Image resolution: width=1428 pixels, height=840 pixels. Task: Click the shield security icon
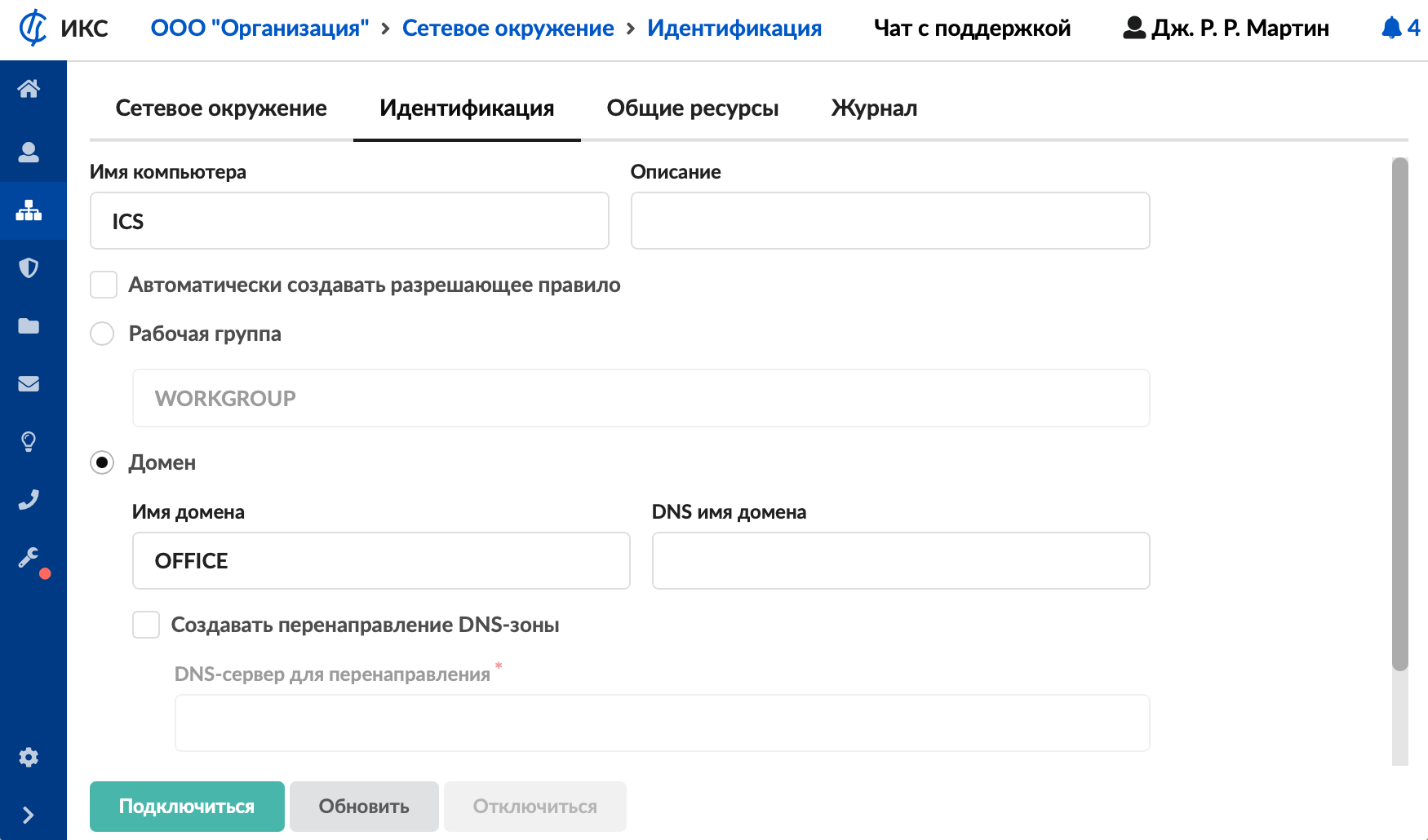(29, 267)
